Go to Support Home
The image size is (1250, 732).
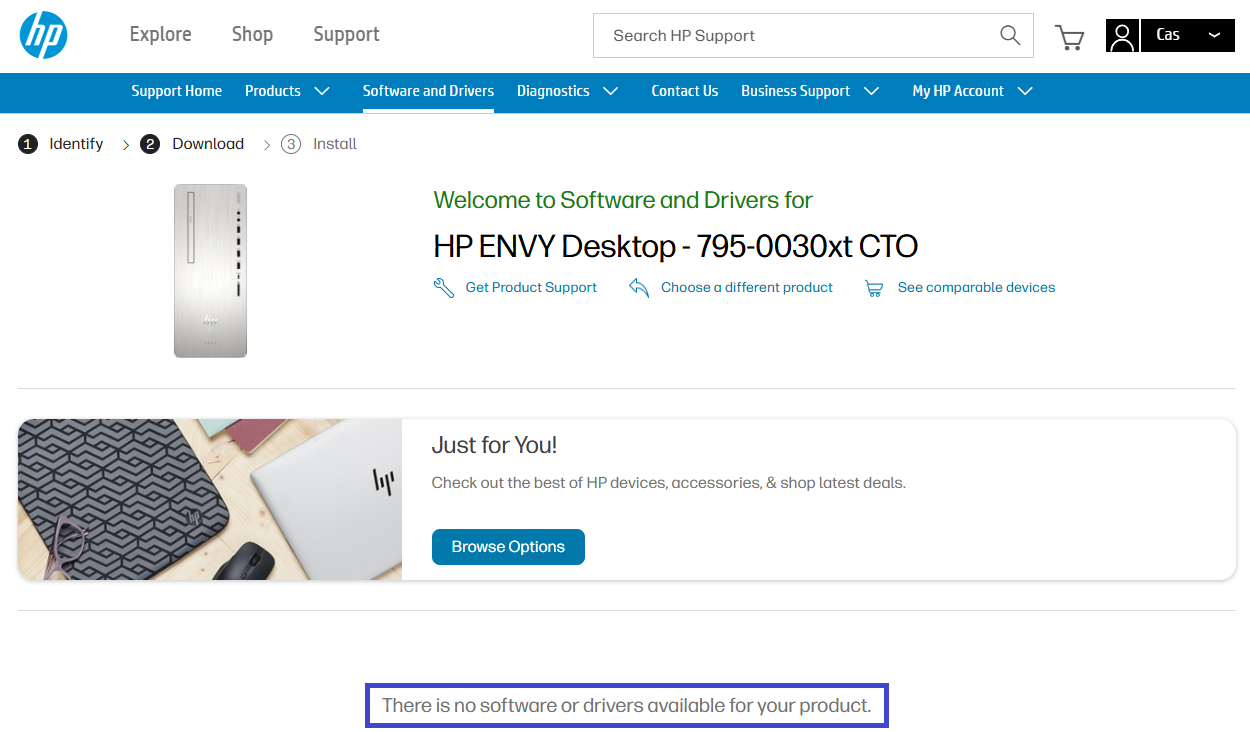tap(176, 91)
